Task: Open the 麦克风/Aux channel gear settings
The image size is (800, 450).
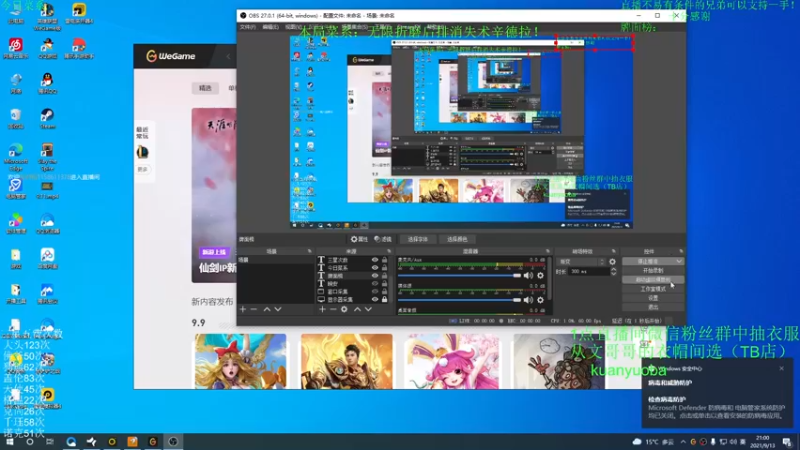Action: 540,276
